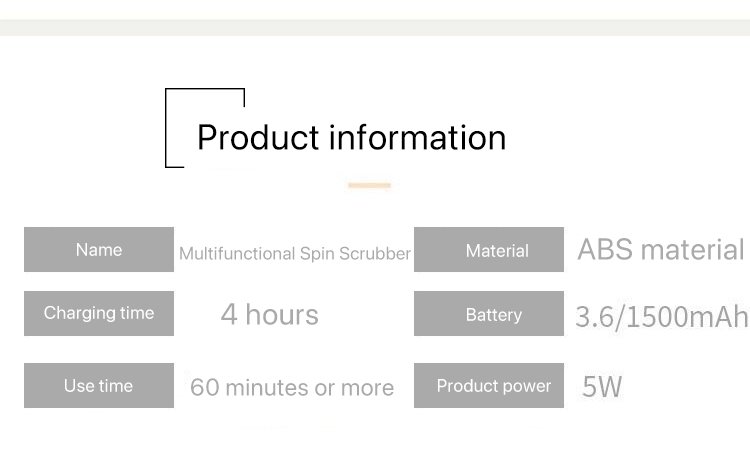This screenshot has height=452, width=750.
Task: Click the Charging time label box
Action: (x=99, y=313)
